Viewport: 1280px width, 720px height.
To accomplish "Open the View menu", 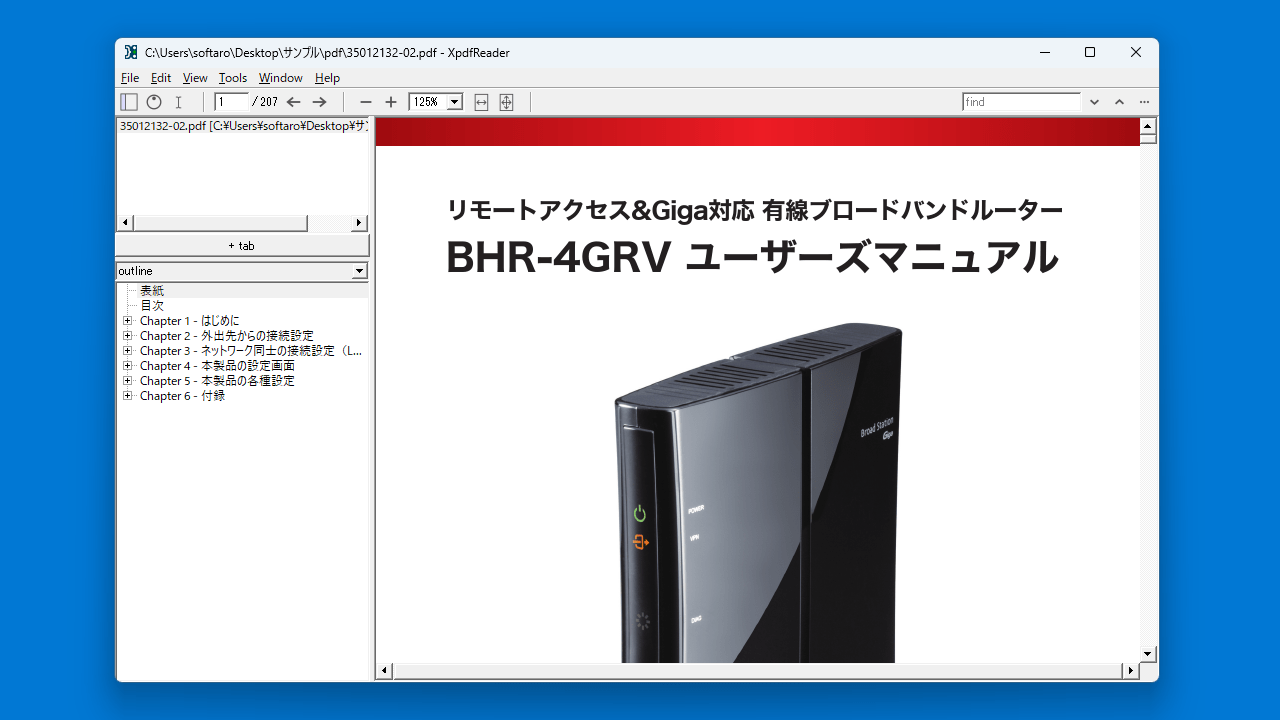I will (x=195, y=78).
